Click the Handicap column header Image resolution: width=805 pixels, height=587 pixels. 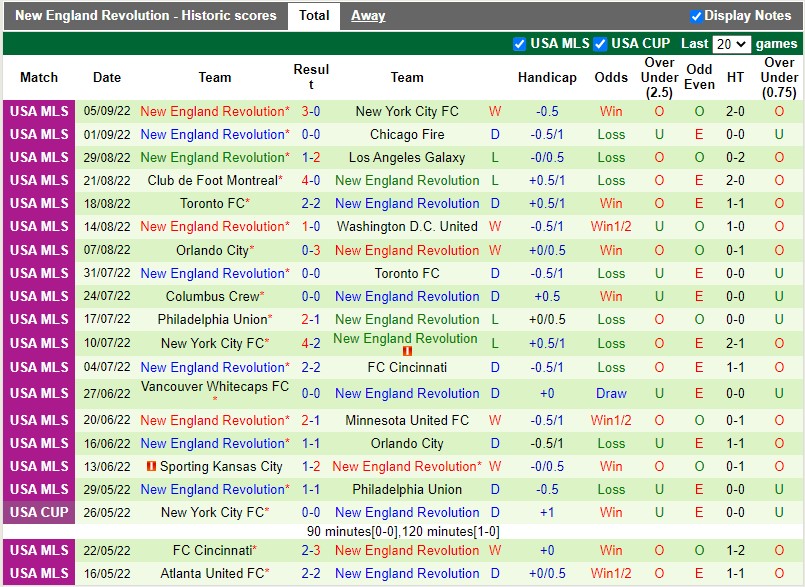point(547,77)
